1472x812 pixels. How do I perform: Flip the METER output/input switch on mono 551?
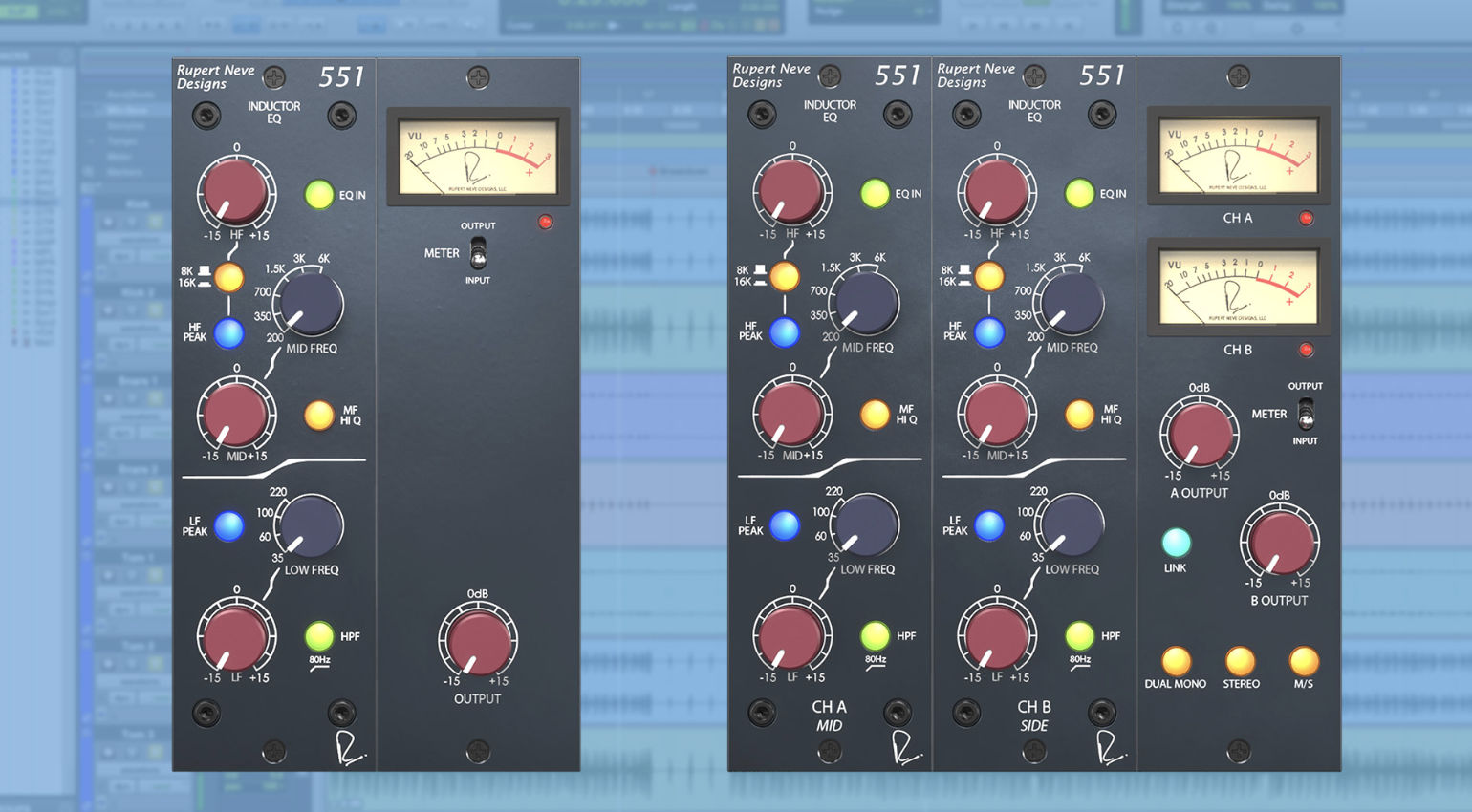478,254
